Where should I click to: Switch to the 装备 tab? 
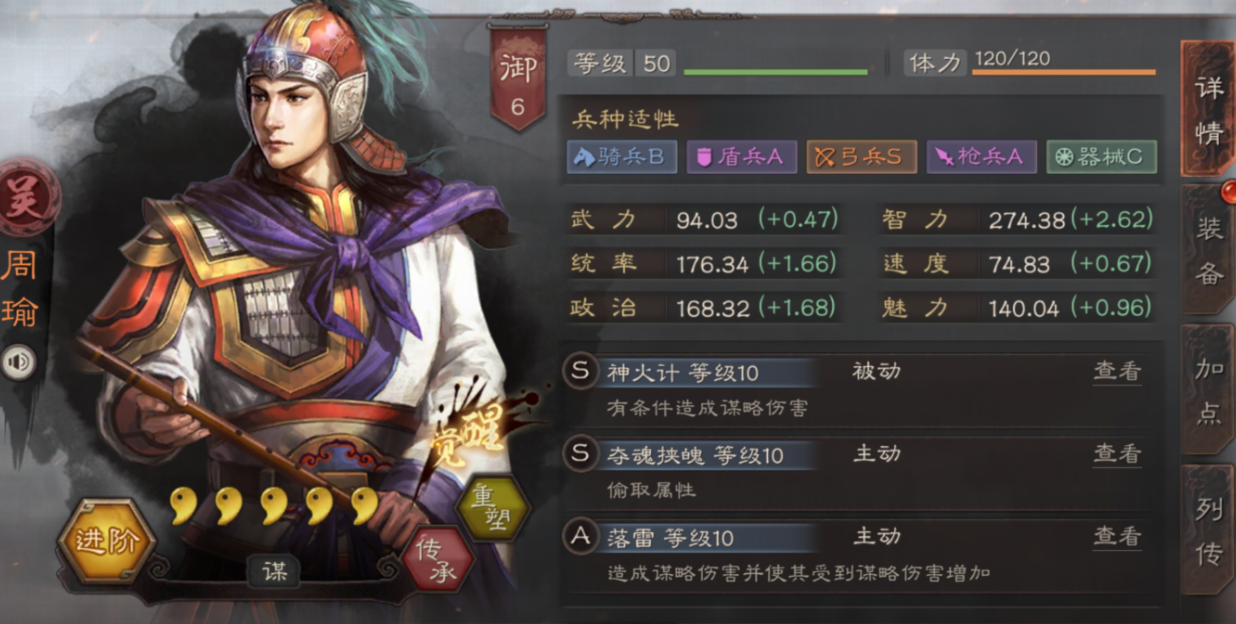pos(1208,250)
